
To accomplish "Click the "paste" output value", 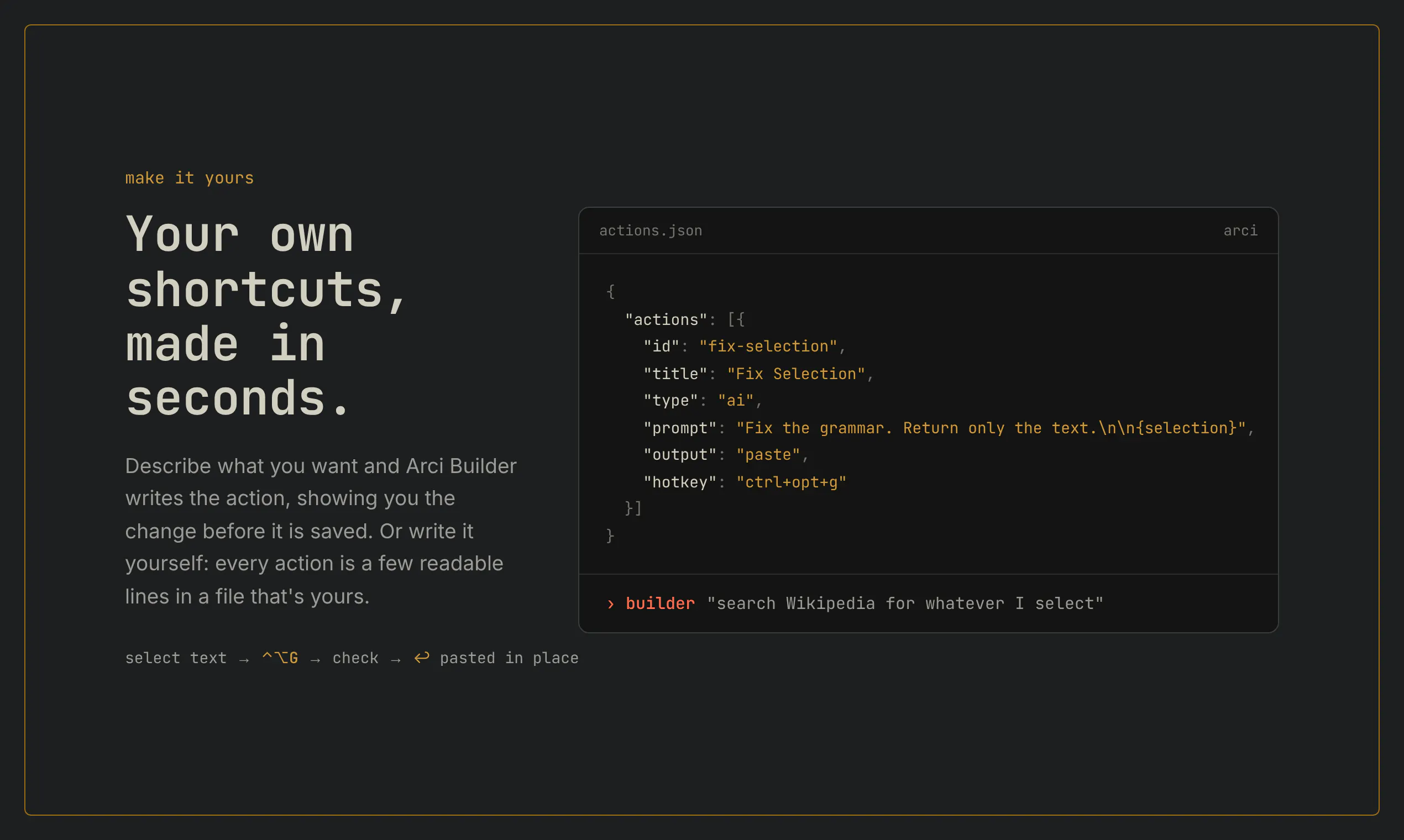I will (x=768, y=454).
